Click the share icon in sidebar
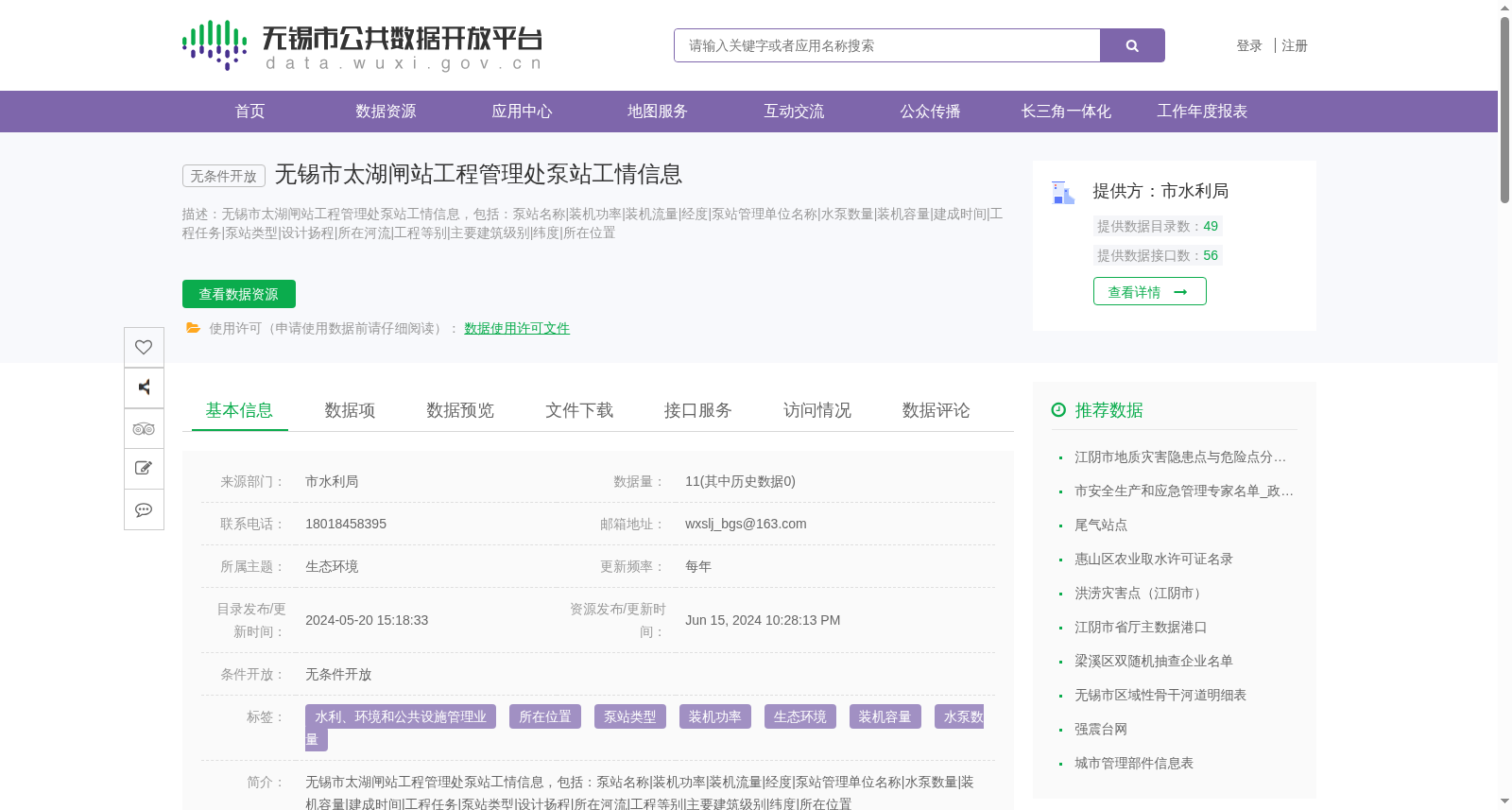The image size is (1512, 810). point(144,388)
